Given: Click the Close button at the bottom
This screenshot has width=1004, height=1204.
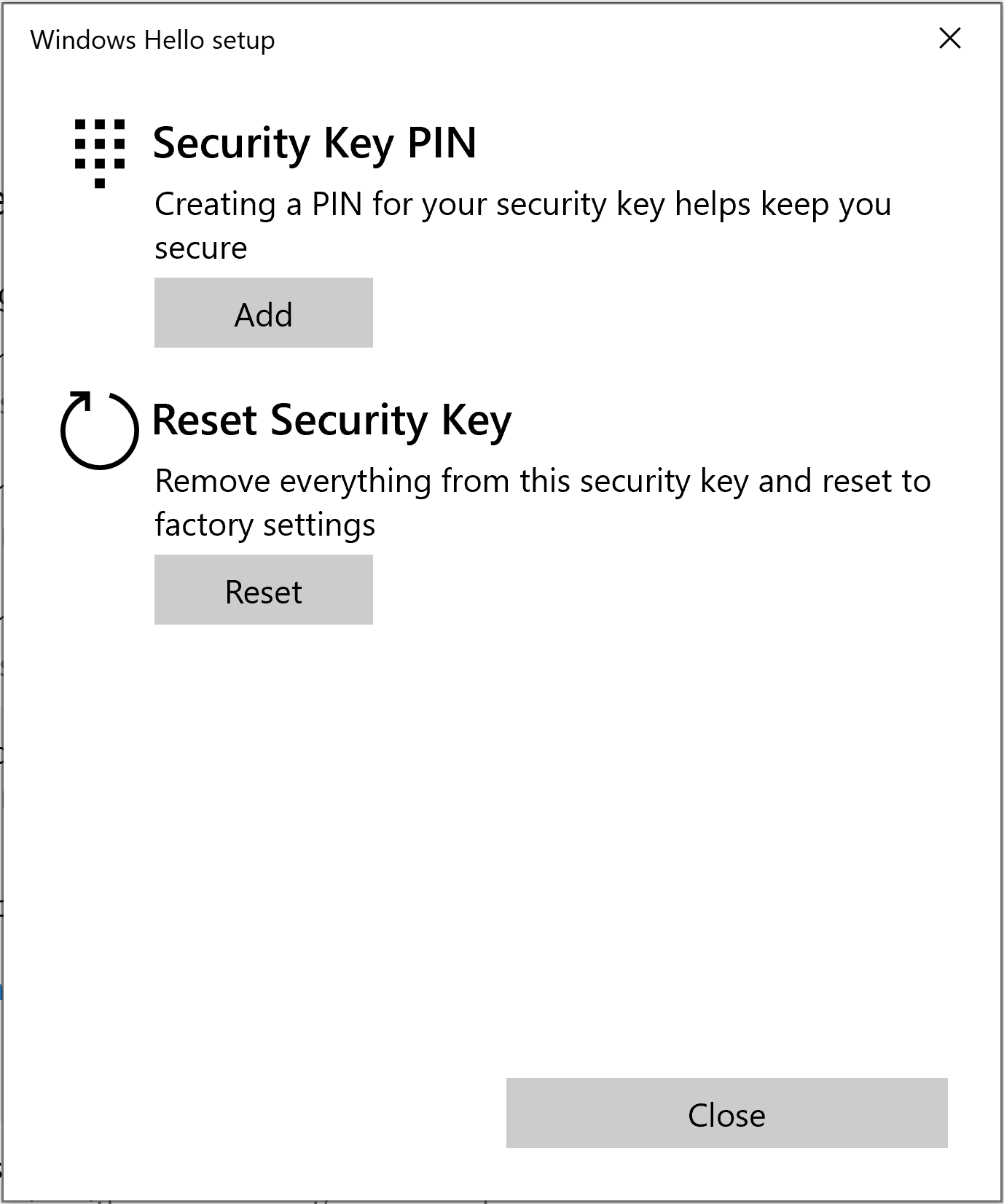Looking at the screenshot, I should click(x=726, y=1113).
